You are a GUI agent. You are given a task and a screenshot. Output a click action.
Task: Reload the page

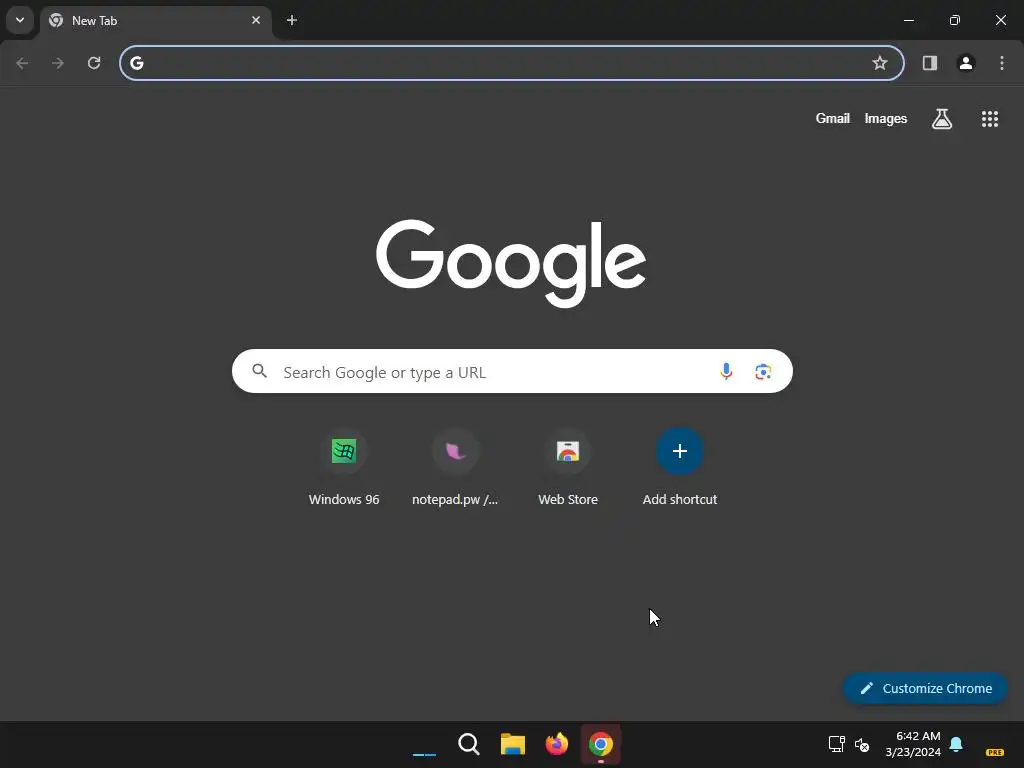coord(94,63)
